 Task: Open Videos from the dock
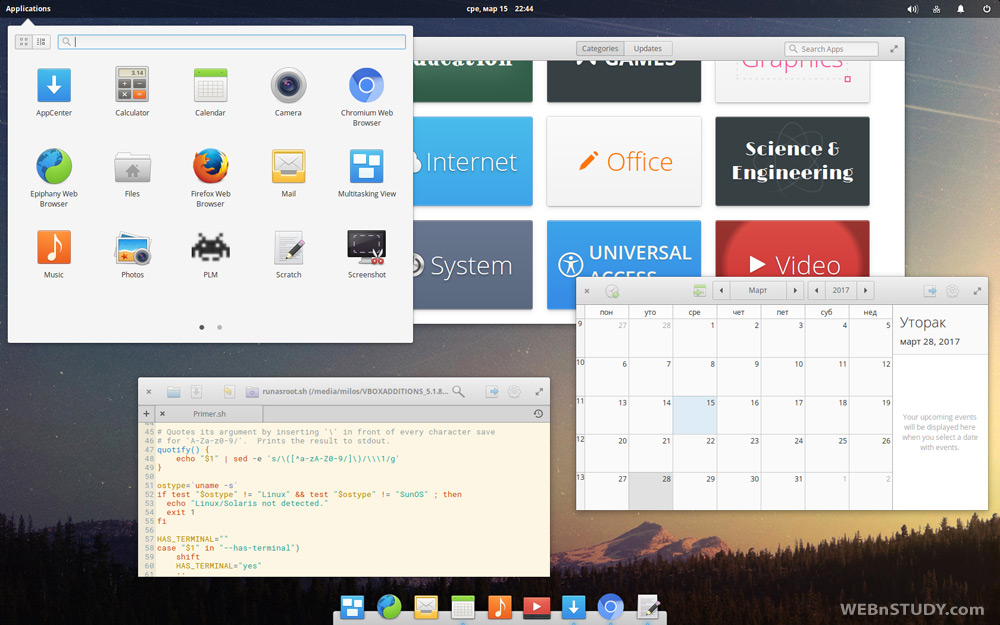[x=536, y=607]
